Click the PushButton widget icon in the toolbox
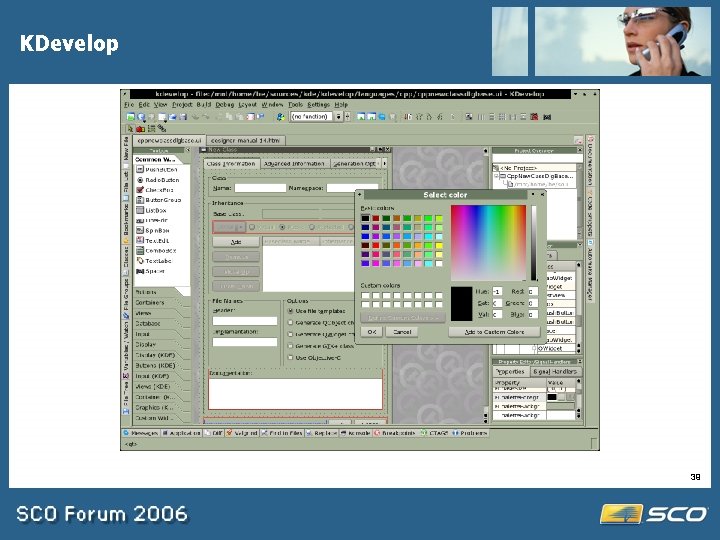720x540 pixels. tap(141, 169)
